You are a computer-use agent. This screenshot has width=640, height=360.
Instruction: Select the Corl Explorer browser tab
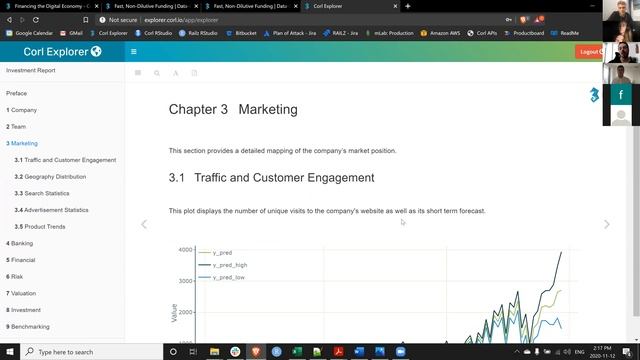tap(351, 6)
